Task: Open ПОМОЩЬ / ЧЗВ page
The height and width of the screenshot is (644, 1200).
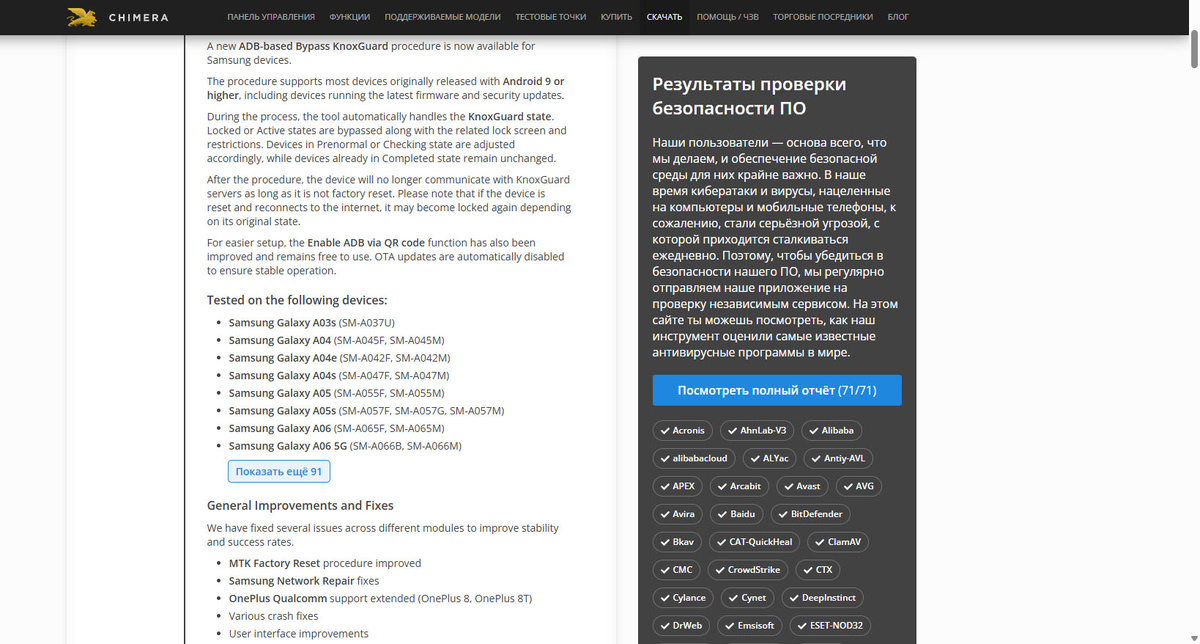Action: [727, 17]
